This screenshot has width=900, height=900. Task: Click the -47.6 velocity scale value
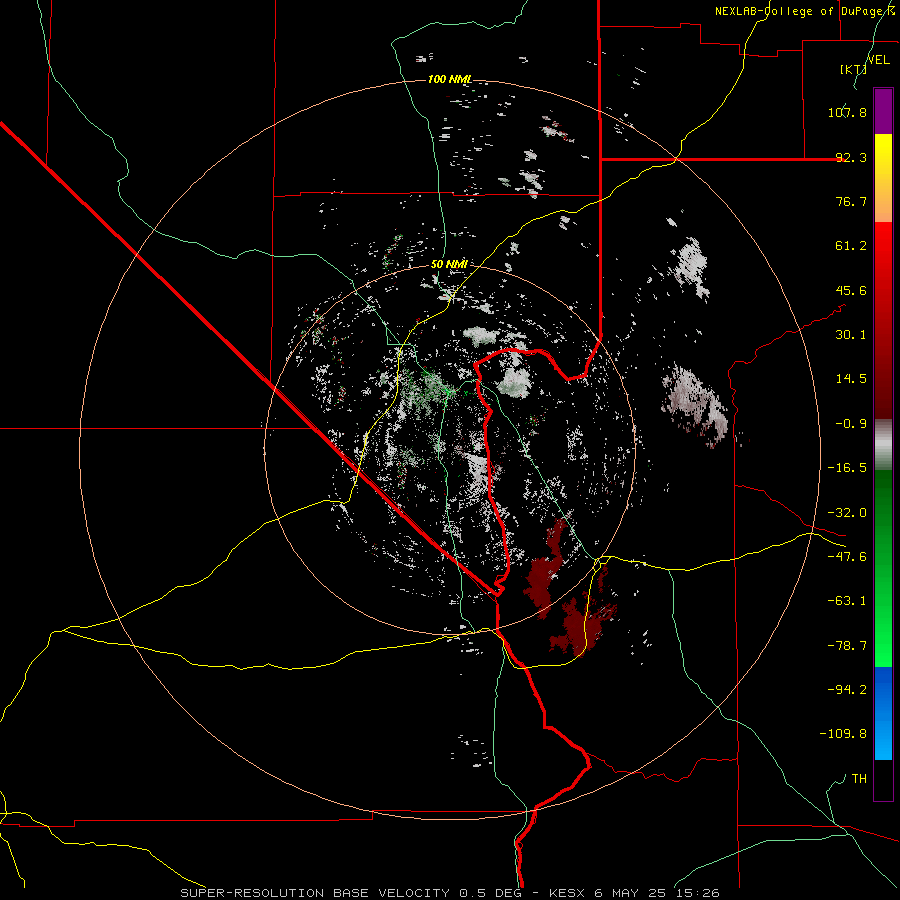pos(847,557)
